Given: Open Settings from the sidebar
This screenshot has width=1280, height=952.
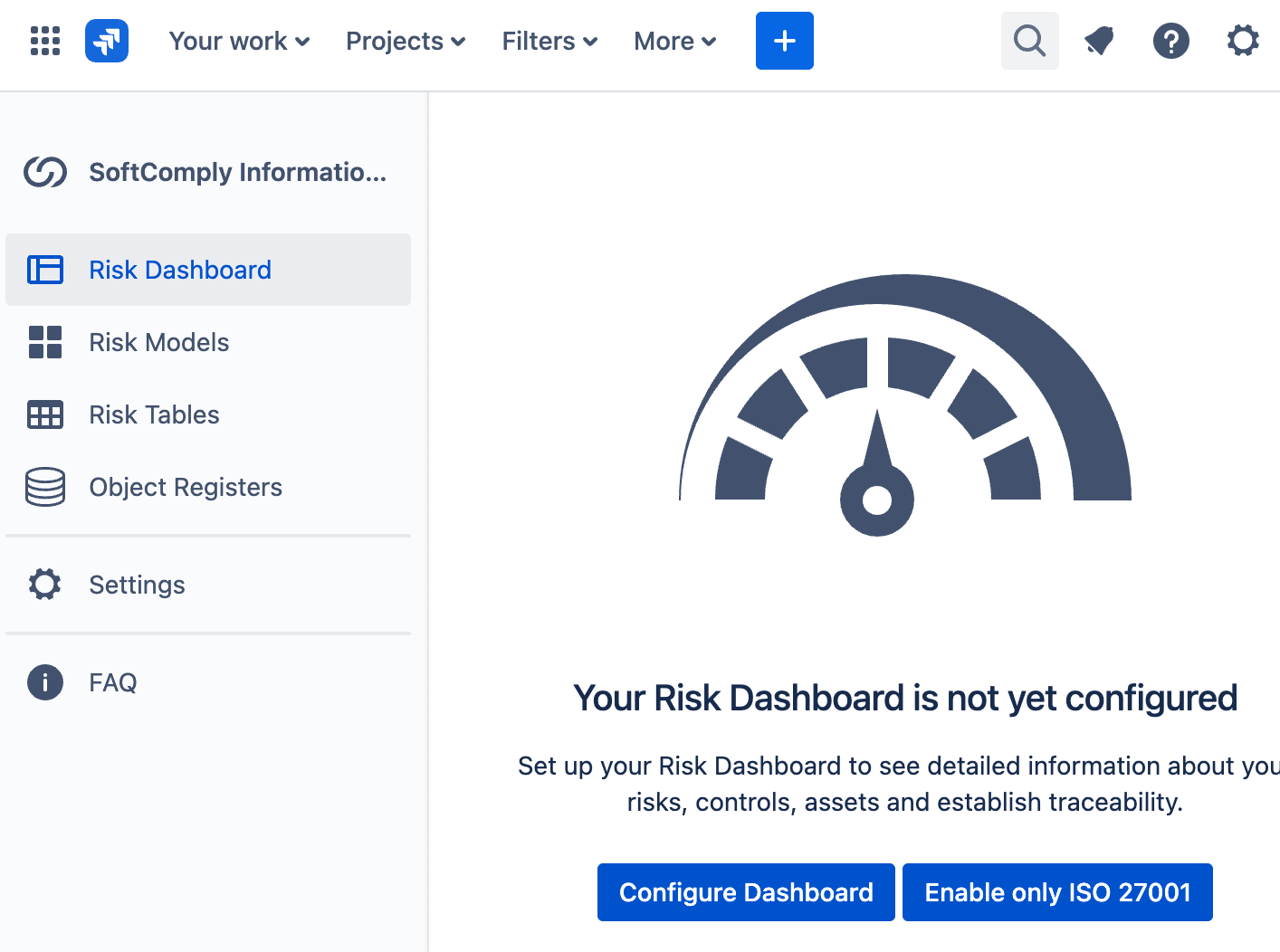Looking at the screenshot, I should click(x=208, y=585).
